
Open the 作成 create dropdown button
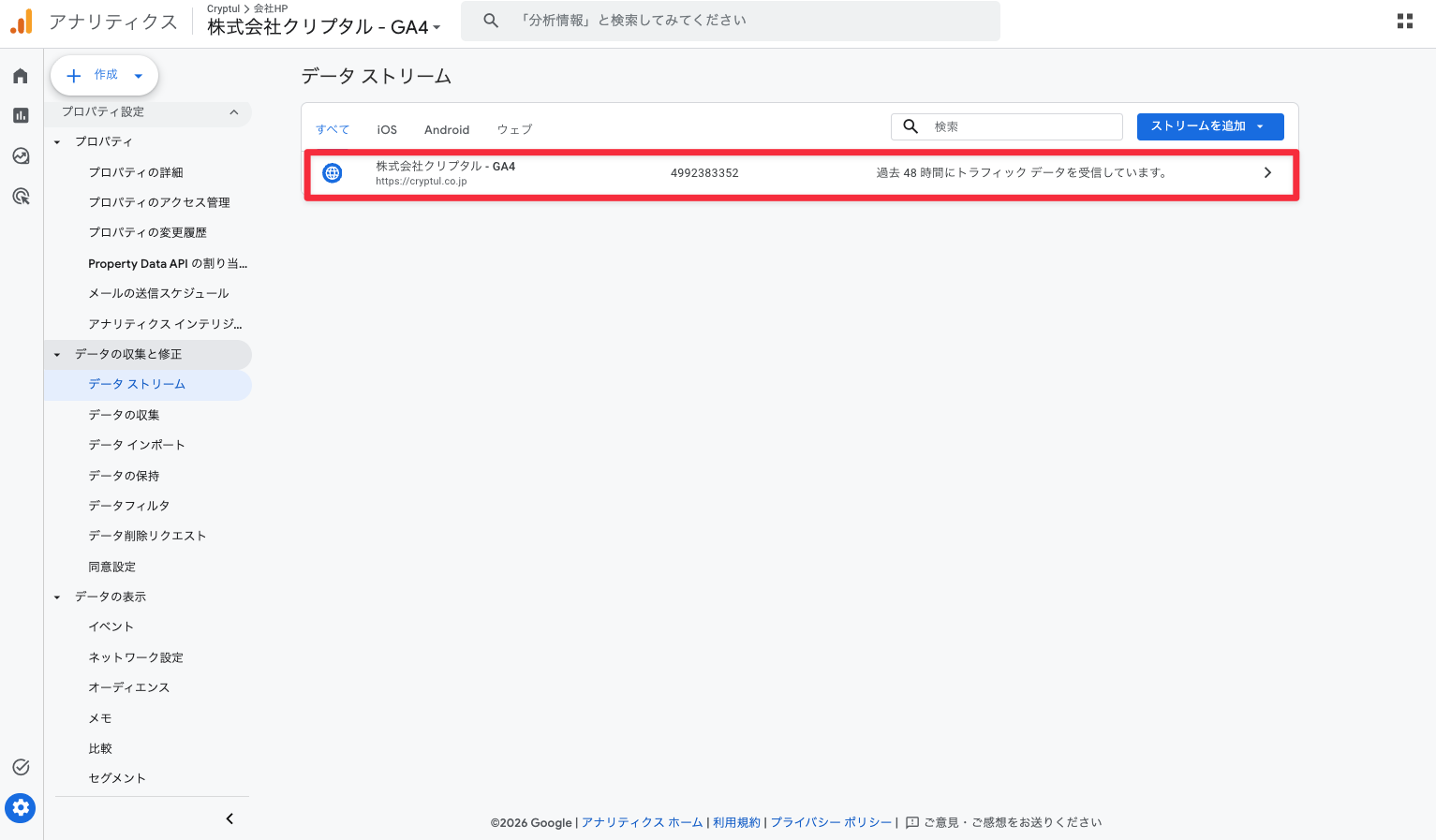point(104,76)
